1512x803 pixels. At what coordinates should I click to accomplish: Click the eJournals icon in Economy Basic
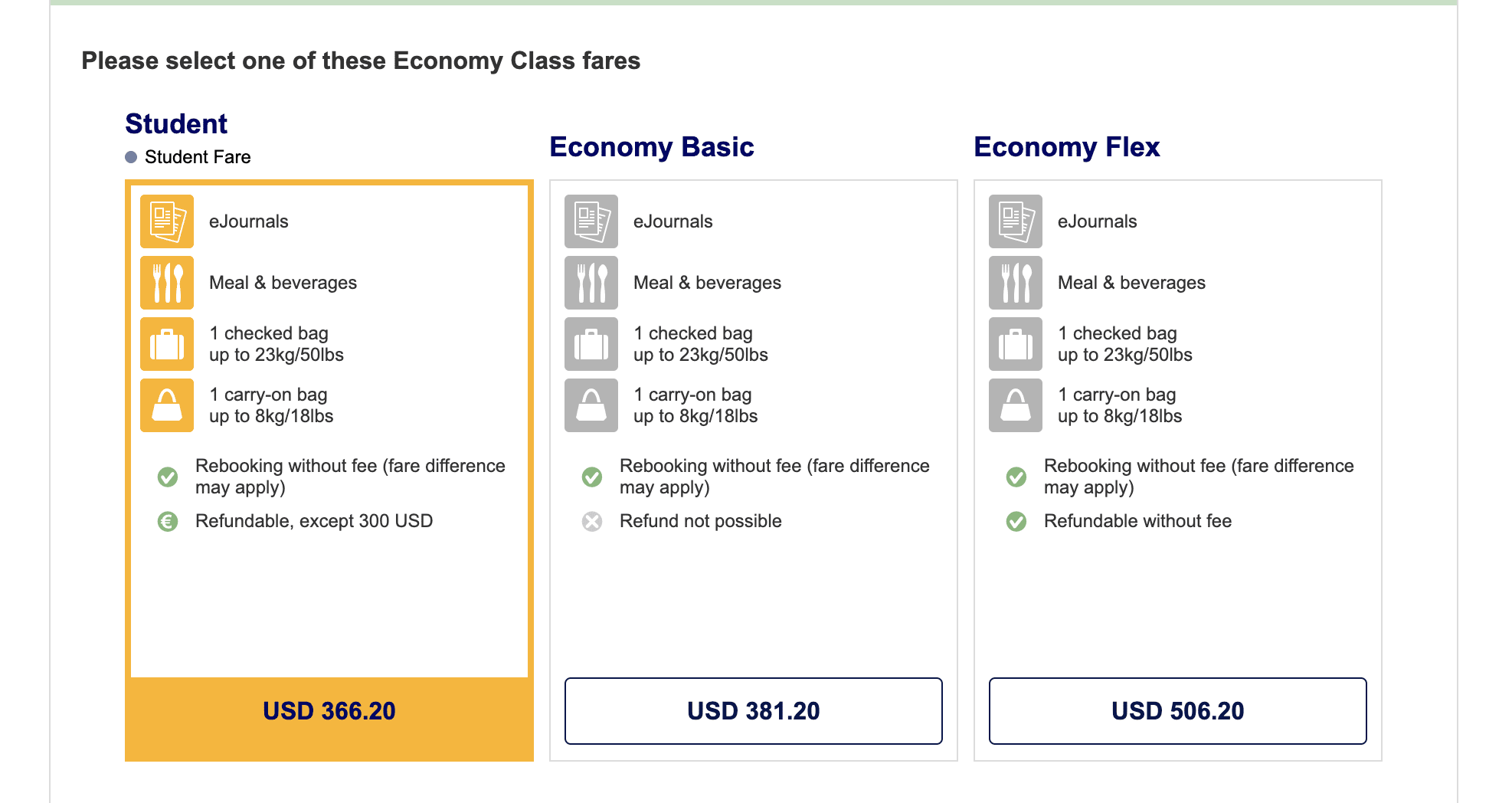click(x=591, y=221)
